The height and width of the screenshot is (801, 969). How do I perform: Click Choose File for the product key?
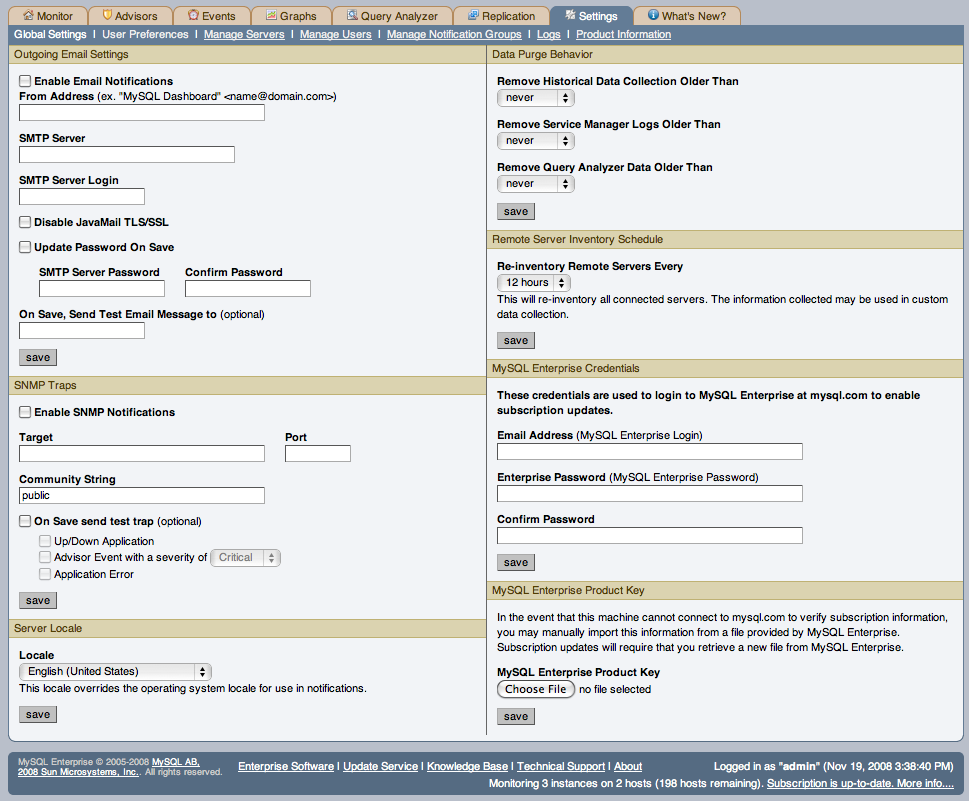(x=535, y=689)
